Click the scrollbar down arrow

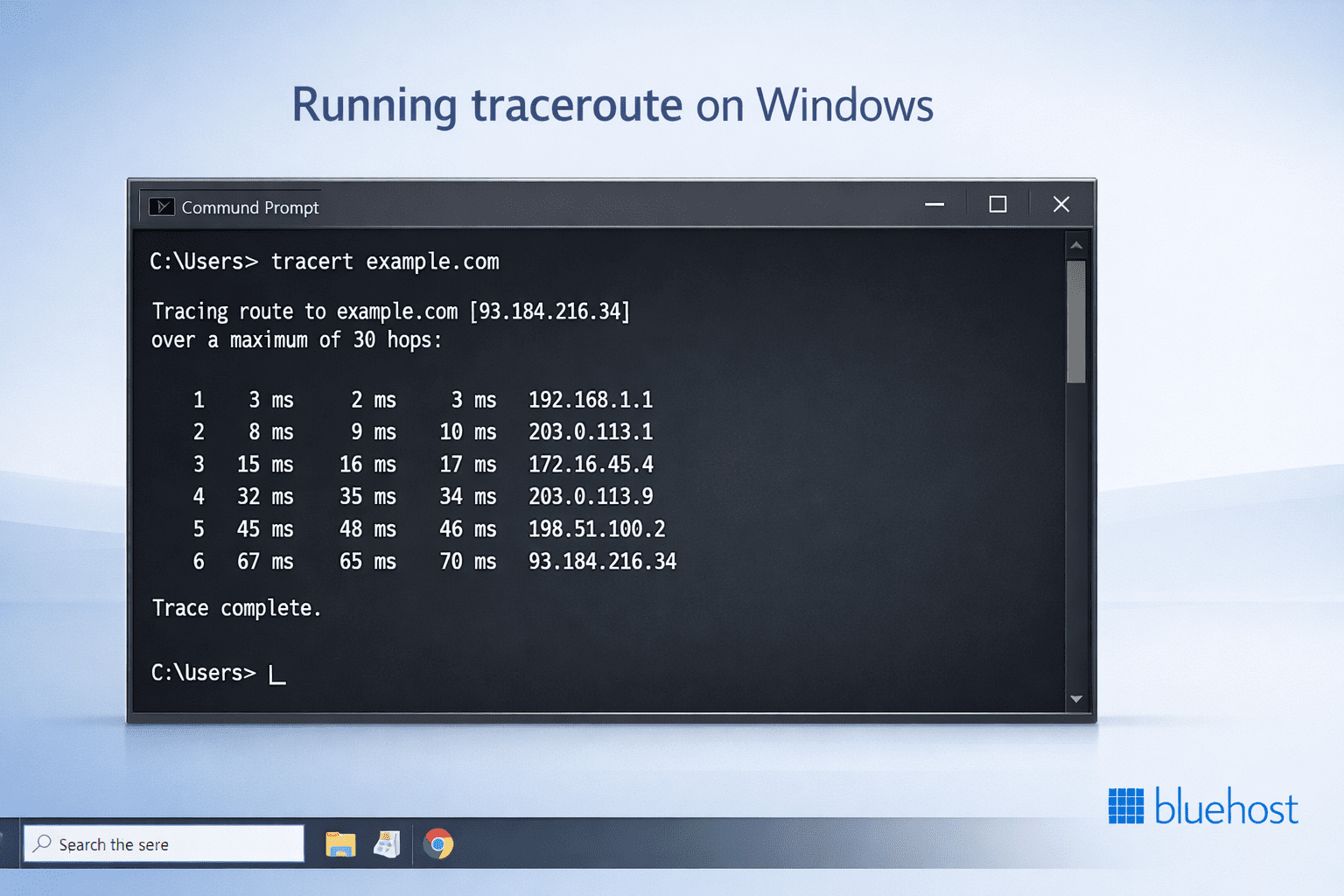[1077, 700]
